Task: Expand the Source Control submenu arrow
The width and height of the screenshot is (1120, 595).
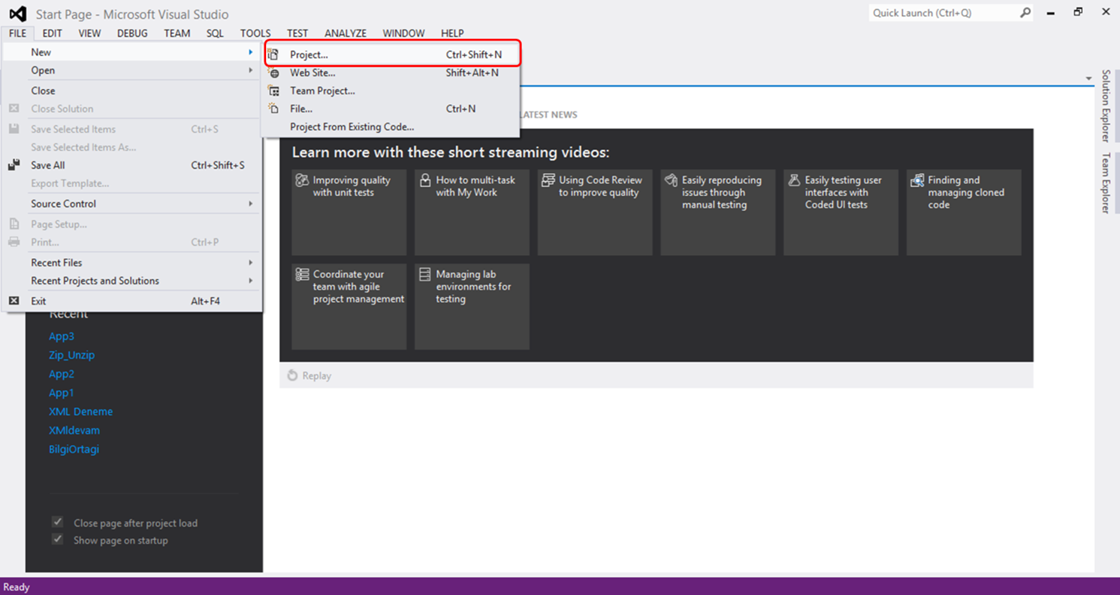Action: pyautogui.click(x=251, y=204)
